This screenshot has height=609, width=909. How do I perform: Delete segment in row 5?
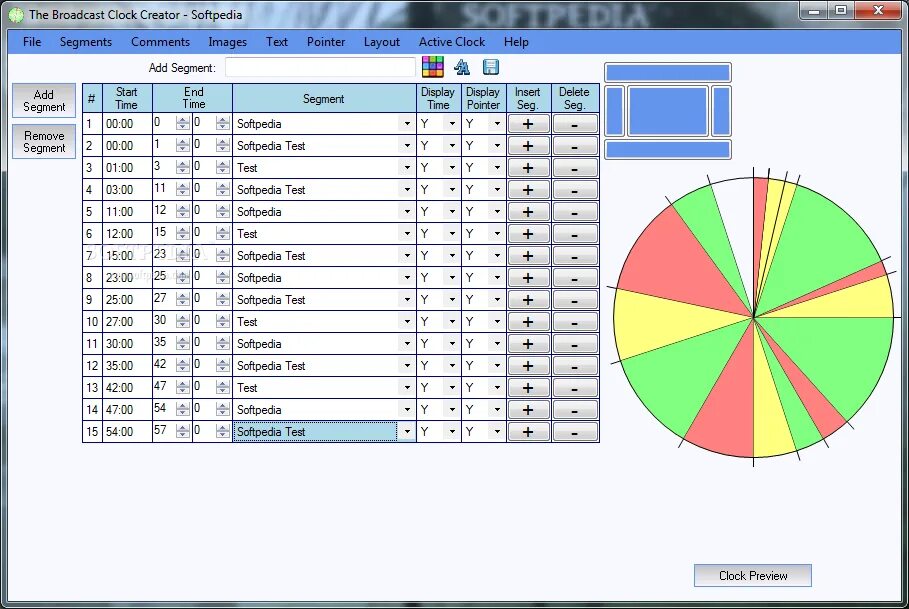575,212
